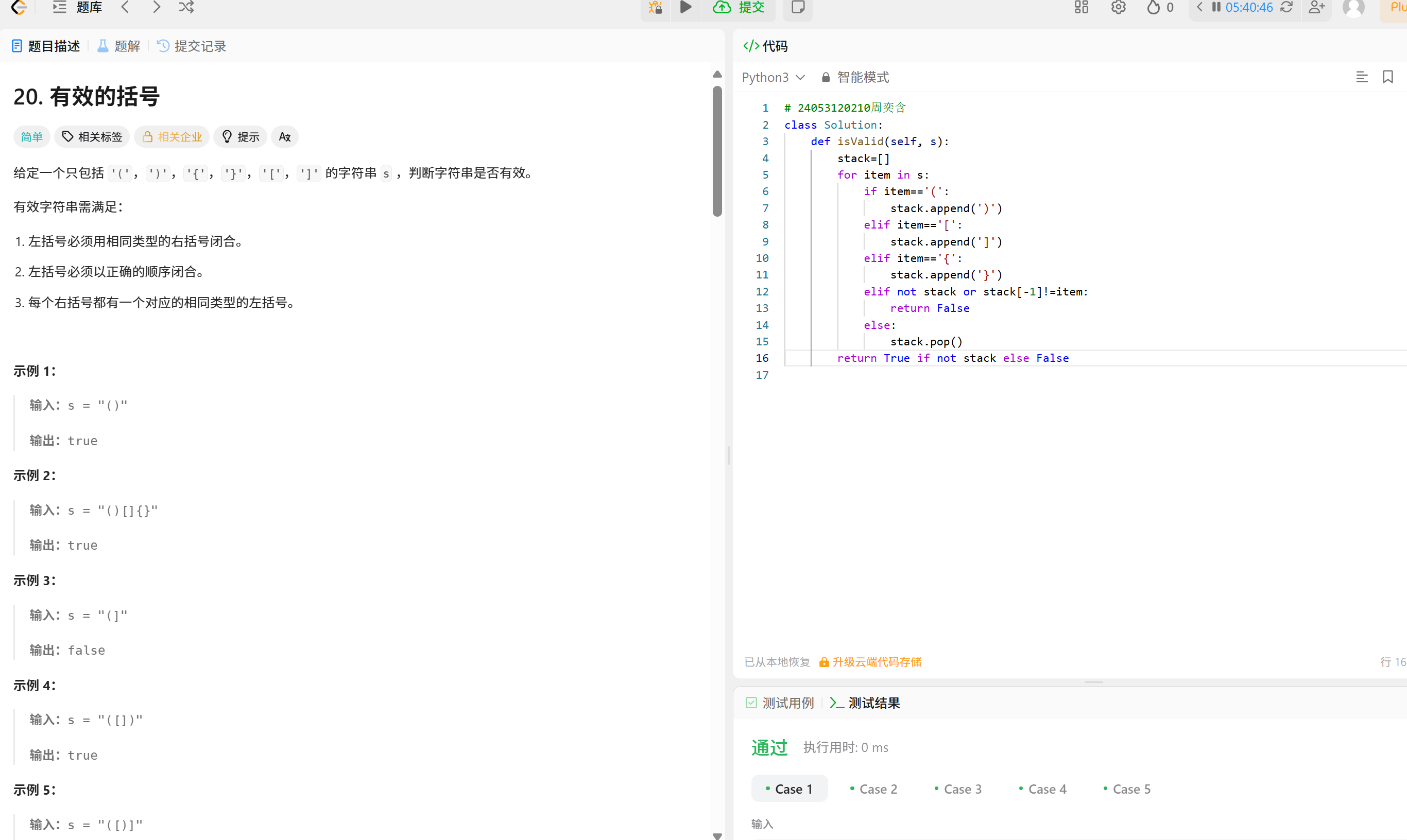Click the 提交 submit button
This screenshot has width=1407, height=840.
(x=739, y=7)
